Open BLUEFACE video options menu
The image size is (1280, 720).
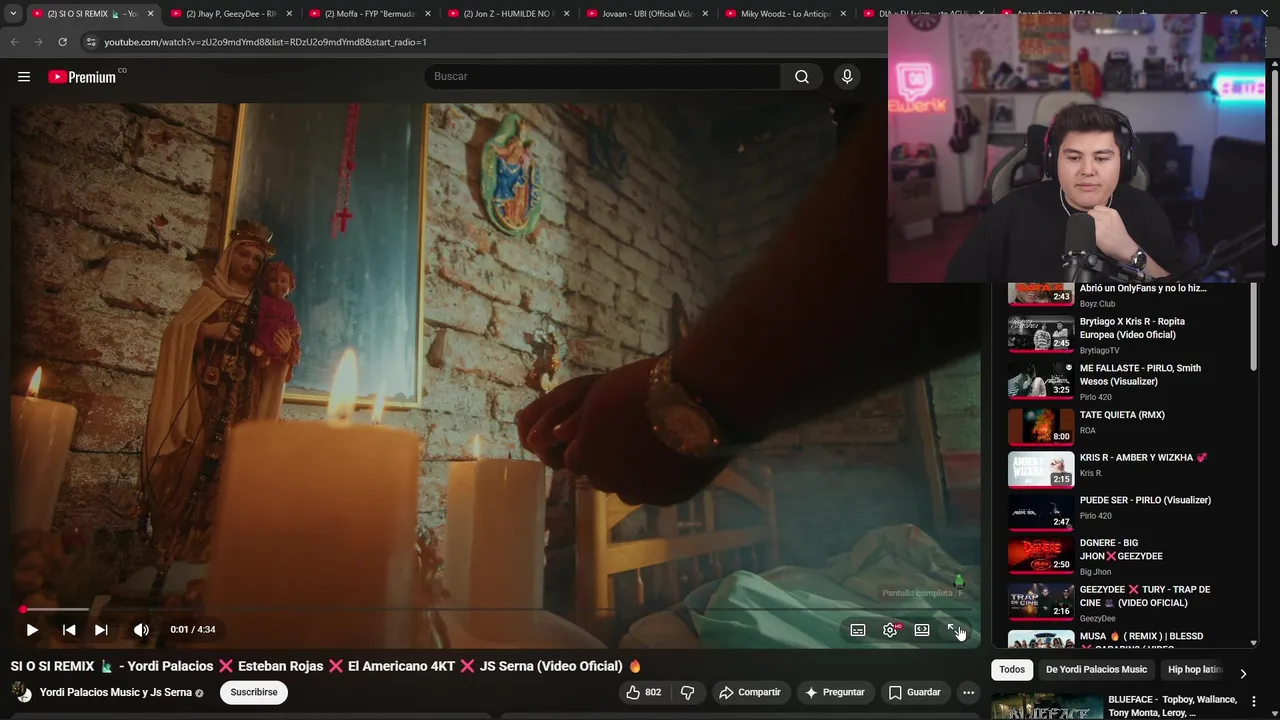click(1254, 701)
